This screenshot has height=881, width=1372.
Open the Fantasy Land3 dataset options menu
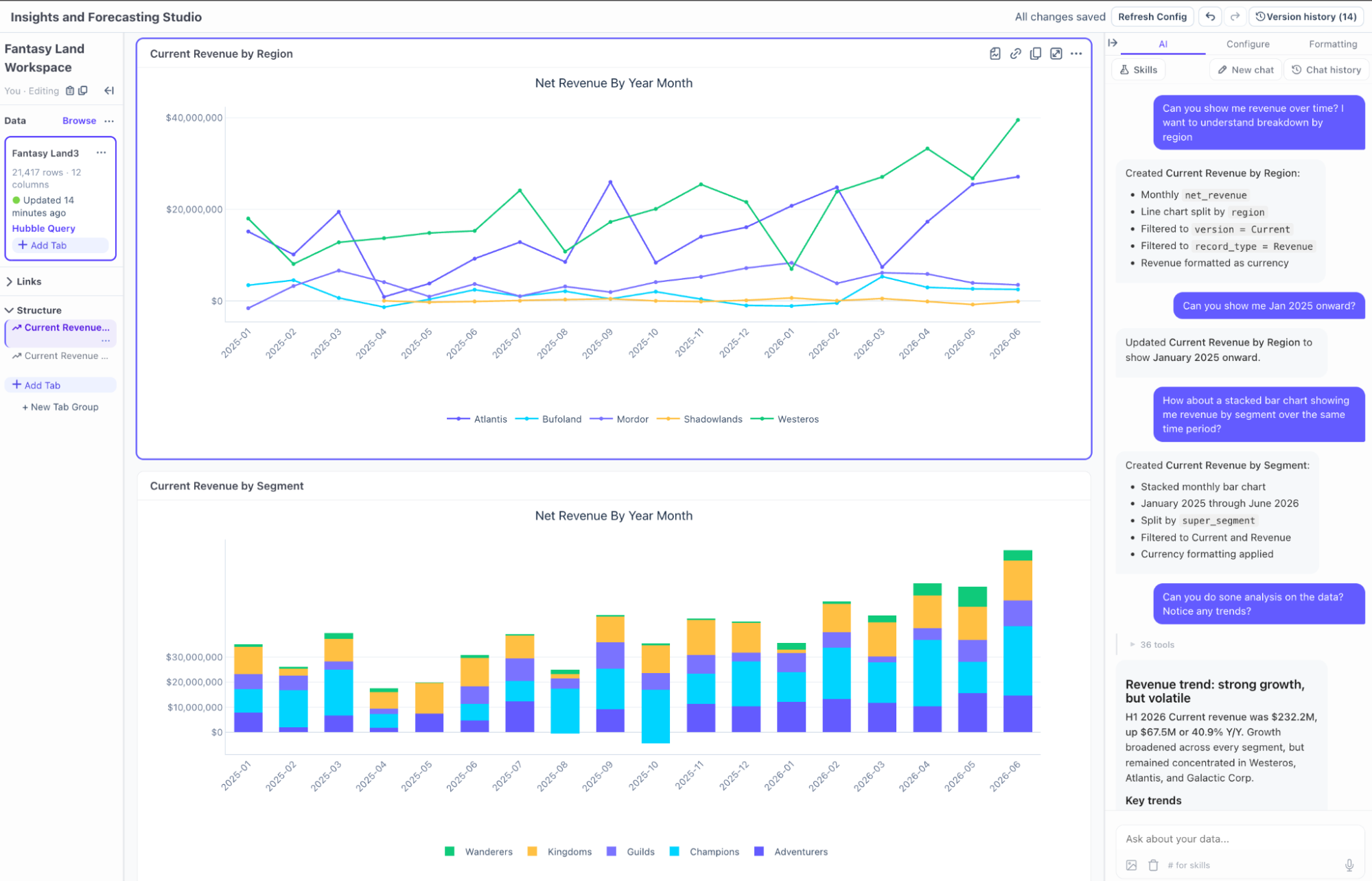click(102, 153)
